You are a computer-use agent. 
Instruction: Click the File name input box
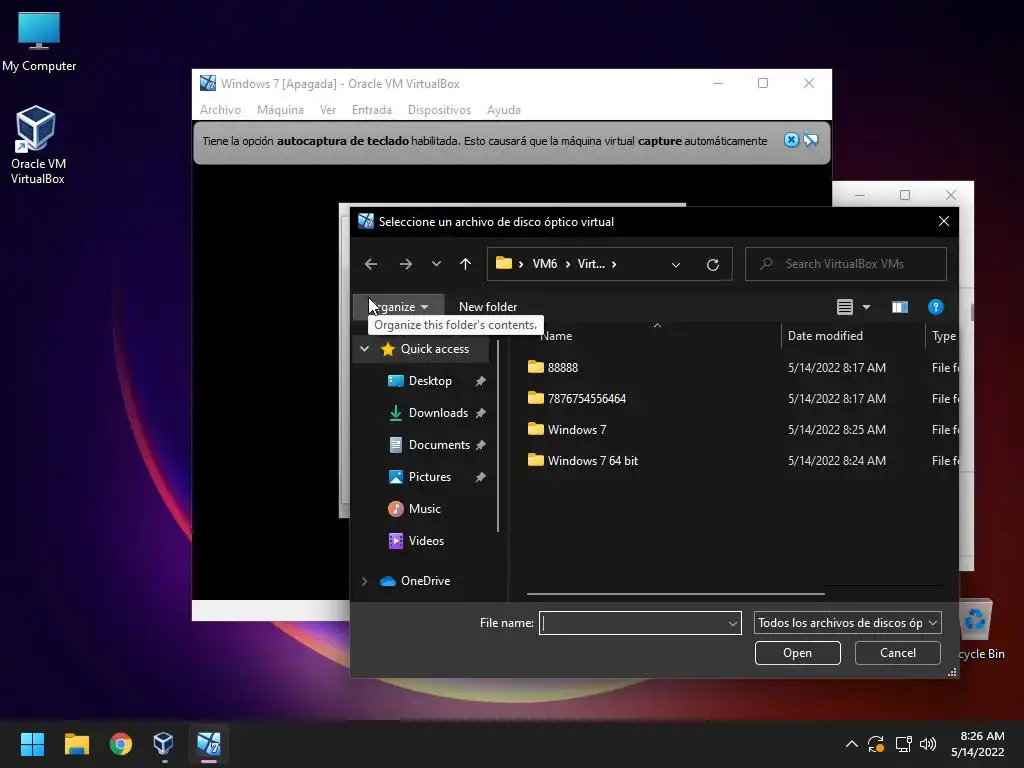click(633, 623)
